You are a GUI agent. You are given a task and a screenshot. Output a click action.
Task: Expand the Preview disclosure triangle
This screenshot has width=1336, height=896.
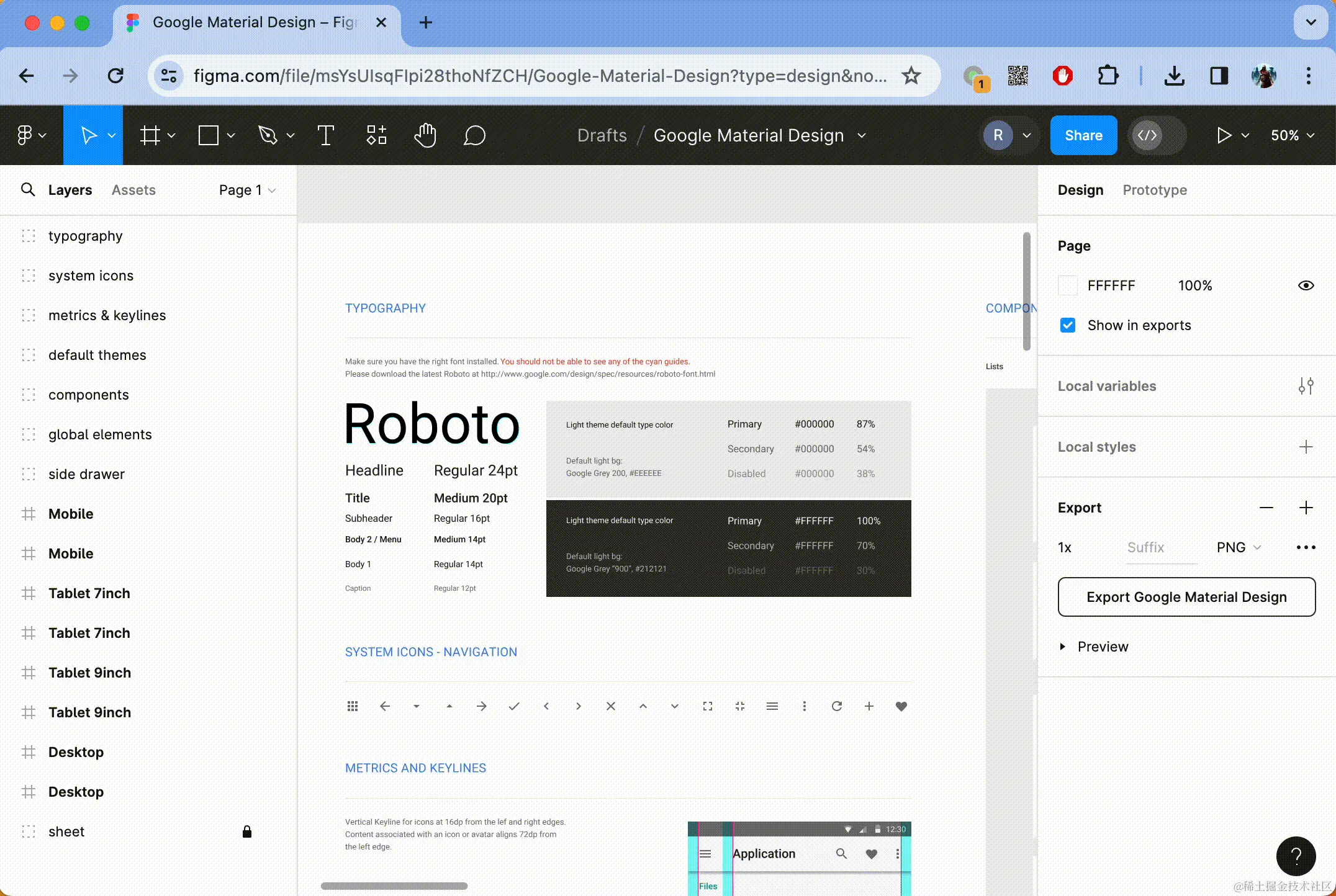pyautogui.click(x=1062, y=647)
